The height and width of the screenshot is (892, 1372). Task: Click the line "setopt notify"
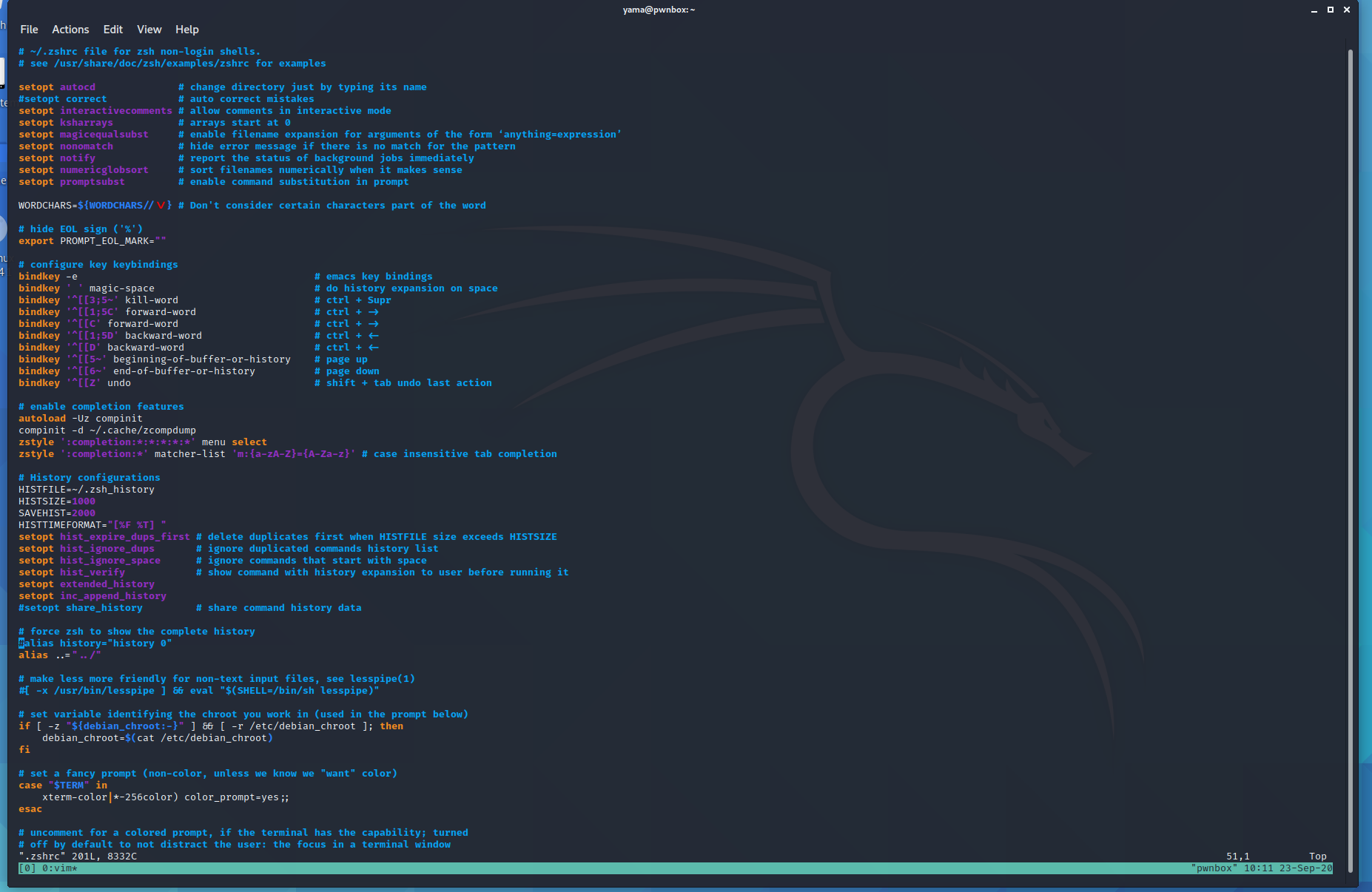[x=246, y=158]
